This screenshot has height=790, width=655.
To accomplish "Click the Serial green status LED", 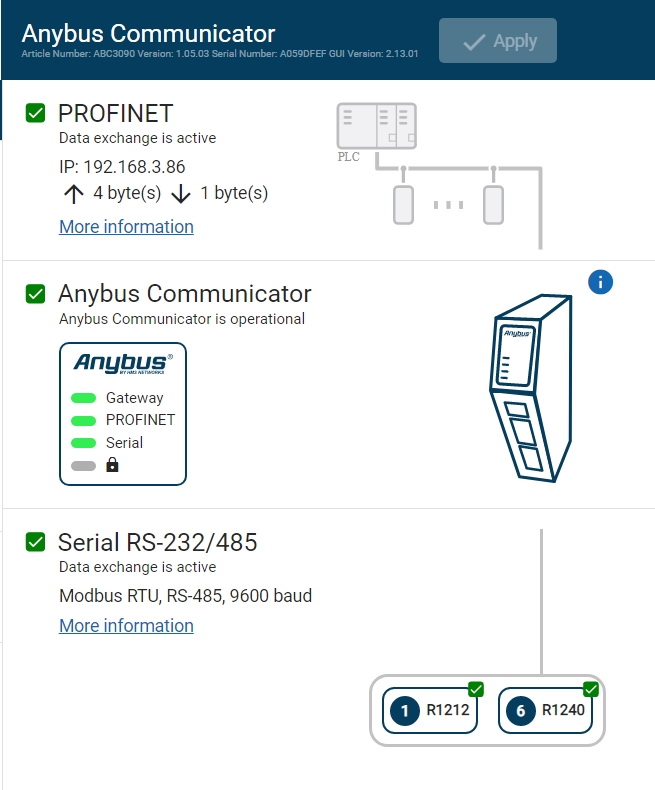I will (x=84, y=443).
